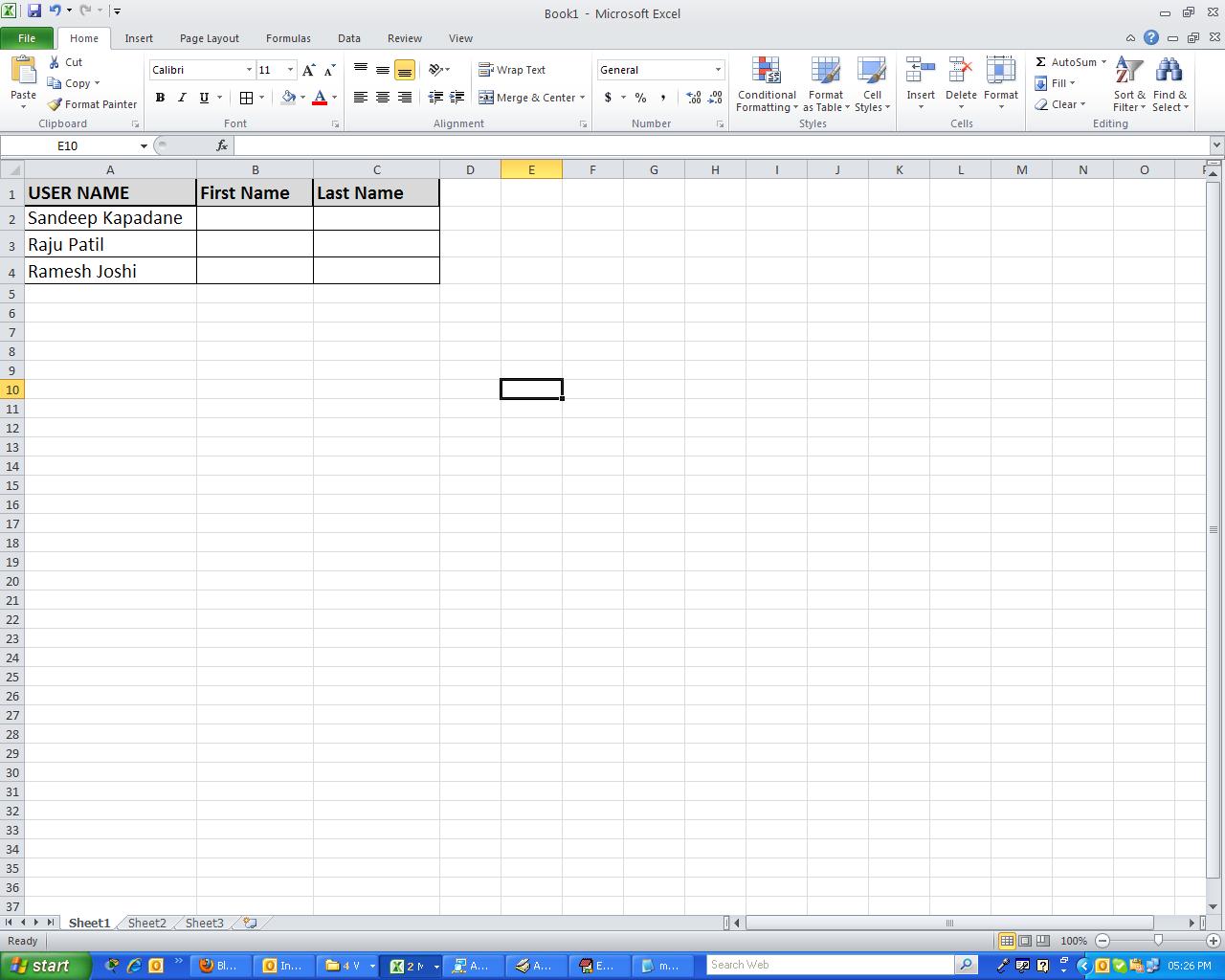The height and width of the screenshot is (980, 1225).
Task: Save the workbook using the quick access disk icon
Action: pyautogui.click(x=34, y=11)
